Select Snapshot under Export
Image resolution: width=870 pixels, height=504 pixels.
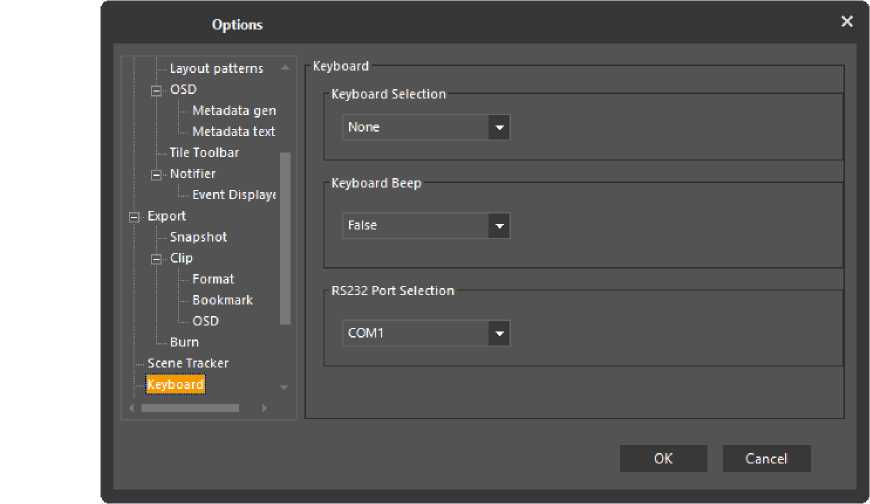[198, 237]
